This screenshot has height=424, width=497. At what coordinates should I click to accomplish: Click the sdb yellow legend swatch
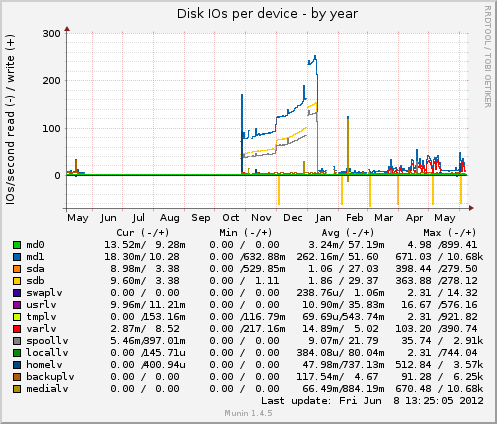tap(17, 281)
